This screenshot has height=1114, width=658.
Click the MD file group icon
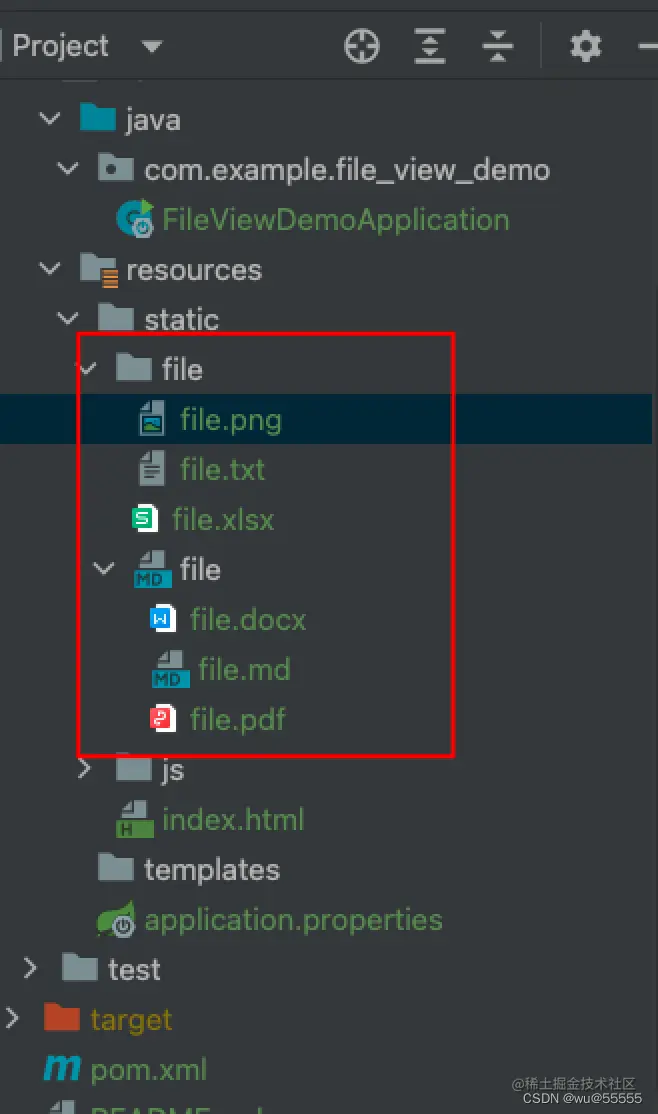(x=153, y=568)
